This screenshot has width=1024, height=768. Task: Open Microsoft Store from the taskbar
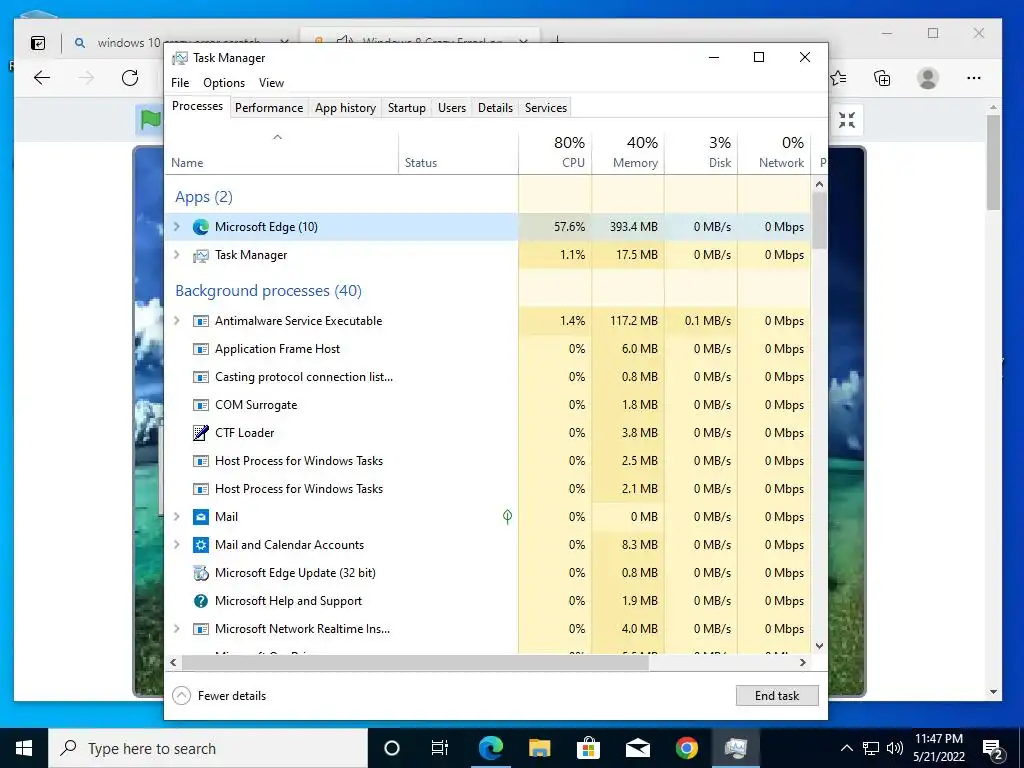[588, 748]
